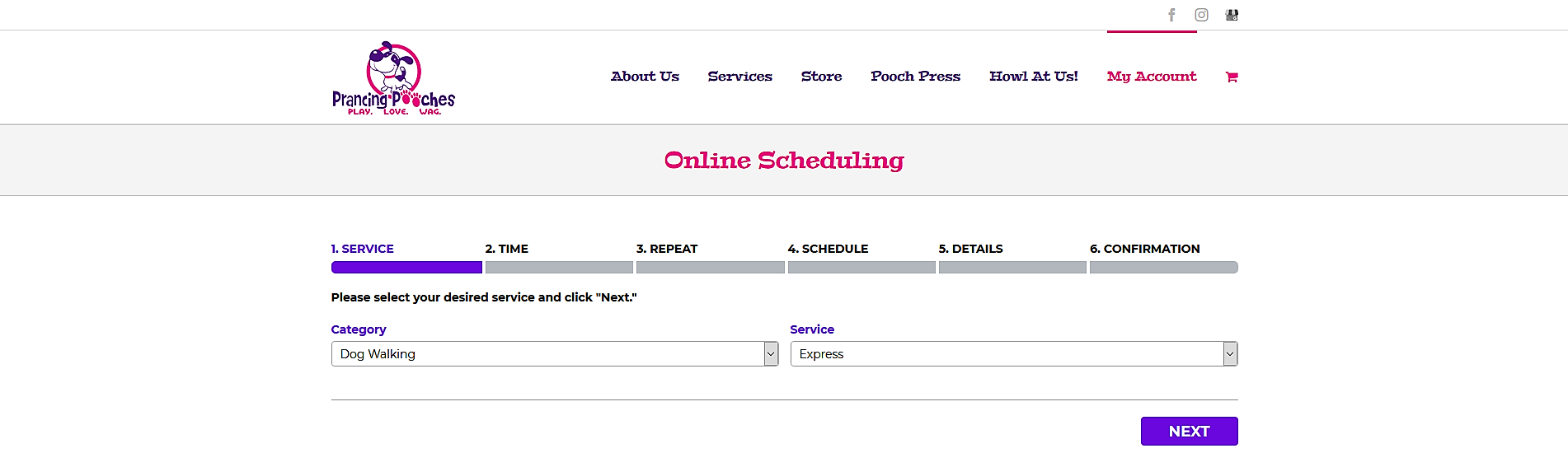Go to the Store page
The image size is (1568, 453).
[x=821, y=76]
